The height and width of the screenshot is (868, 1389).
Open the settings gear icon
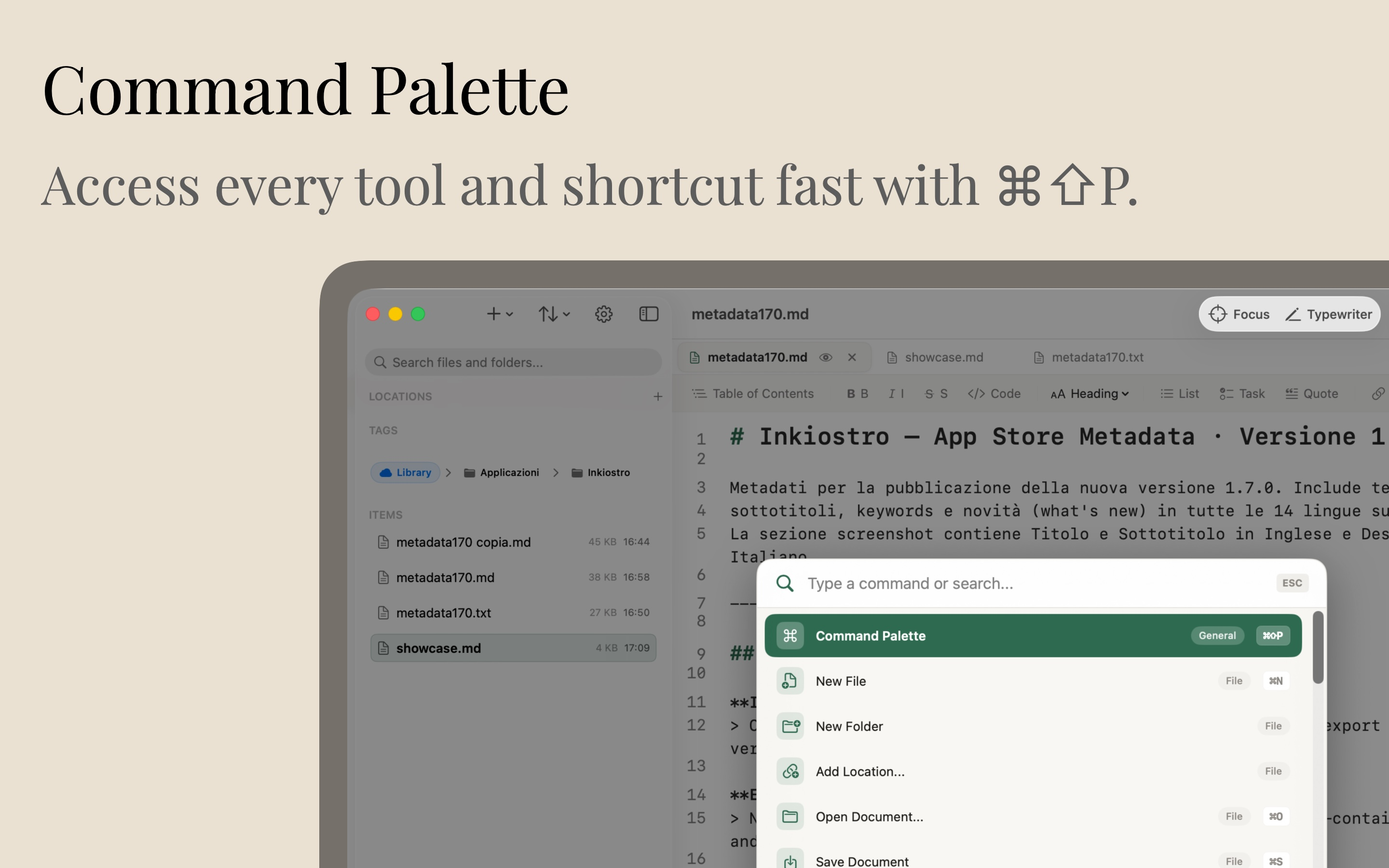[x=604, y=314]
